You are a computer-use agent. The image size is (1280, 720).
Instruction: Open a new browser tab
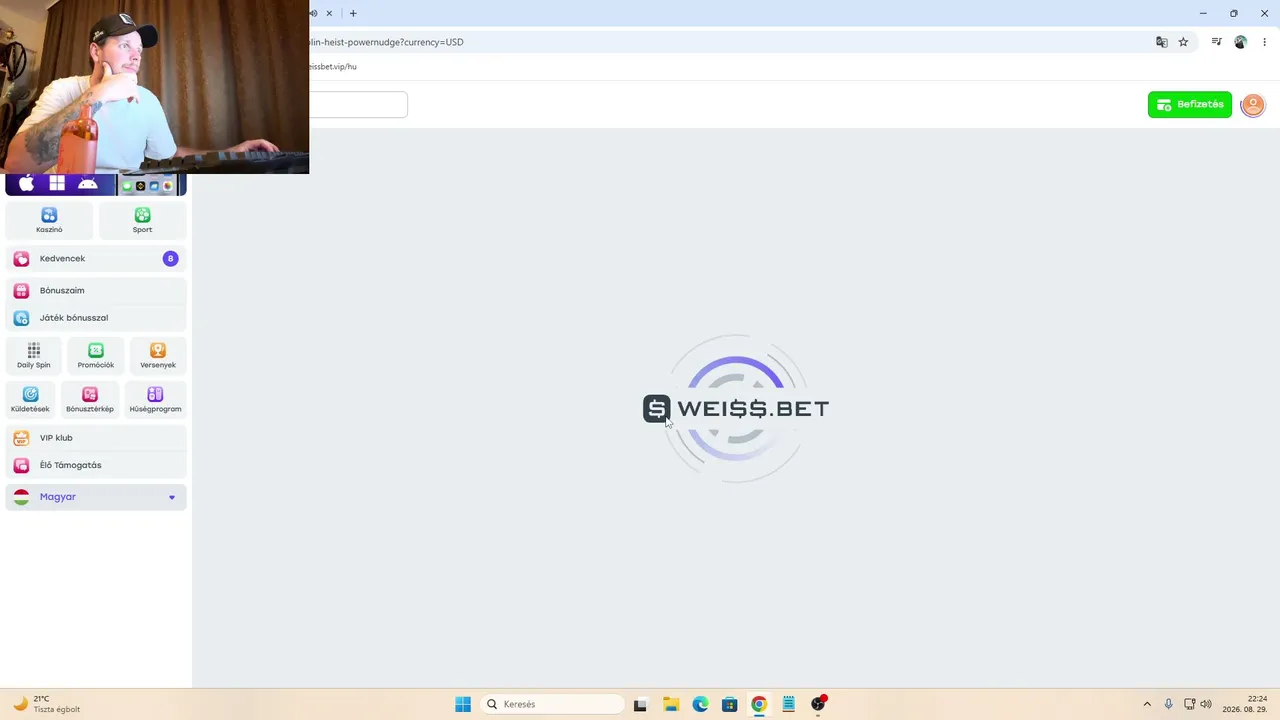point(353,13)
